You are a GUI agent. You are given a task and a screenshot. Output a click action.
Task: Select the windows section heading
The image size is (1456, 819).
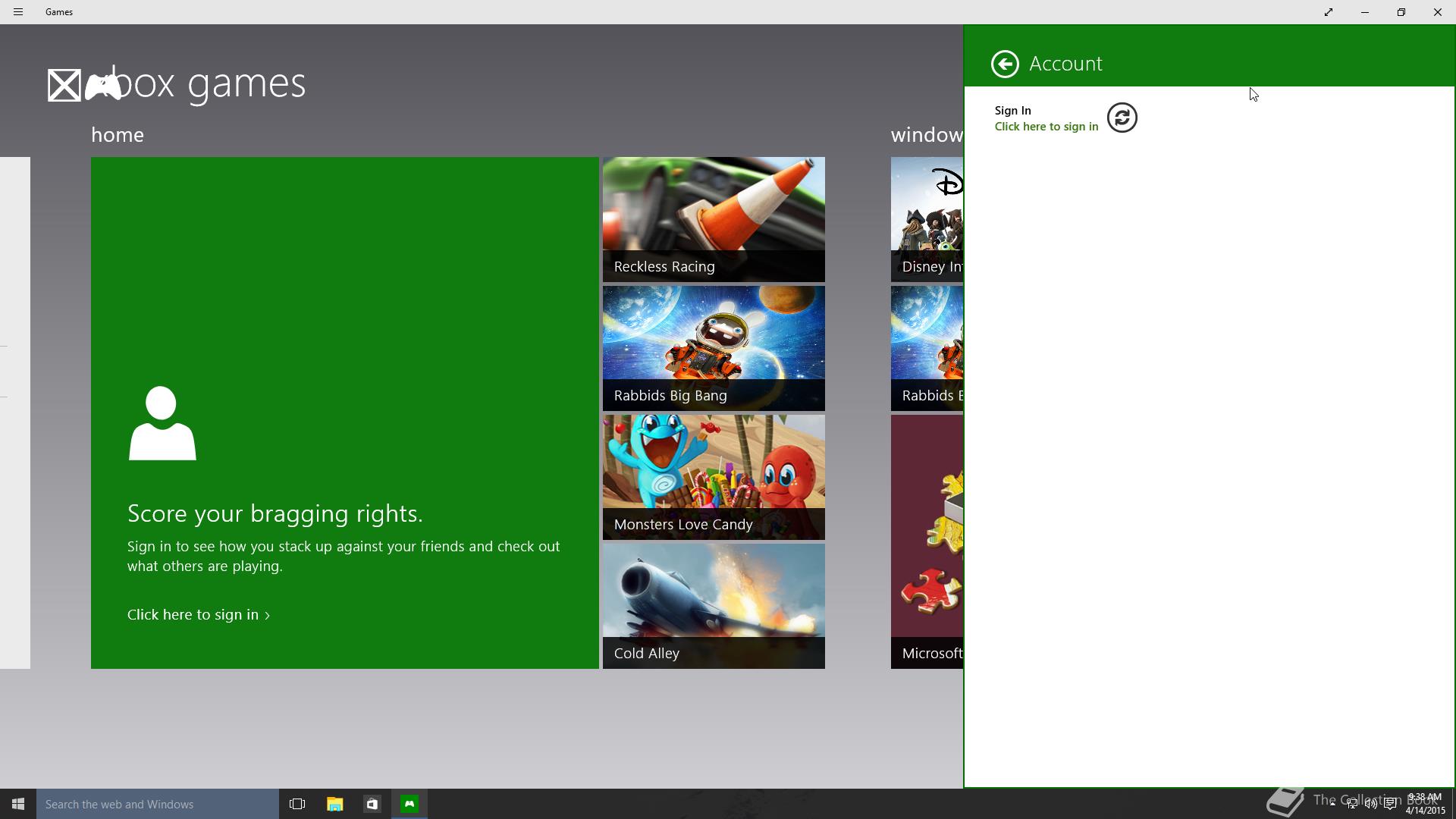(x=927, y=135)
